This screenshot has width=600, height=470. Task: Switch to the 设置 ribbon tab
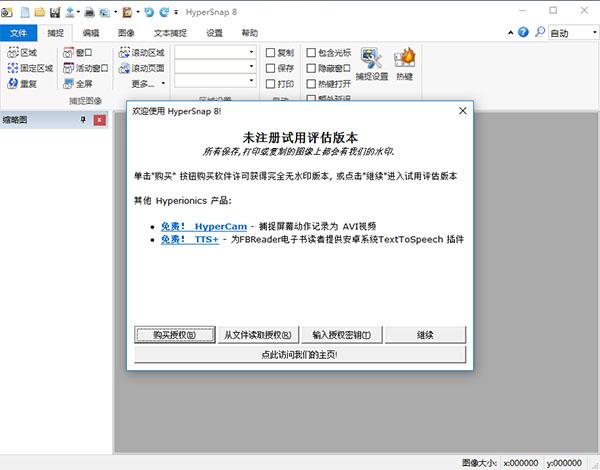(214, 33)
